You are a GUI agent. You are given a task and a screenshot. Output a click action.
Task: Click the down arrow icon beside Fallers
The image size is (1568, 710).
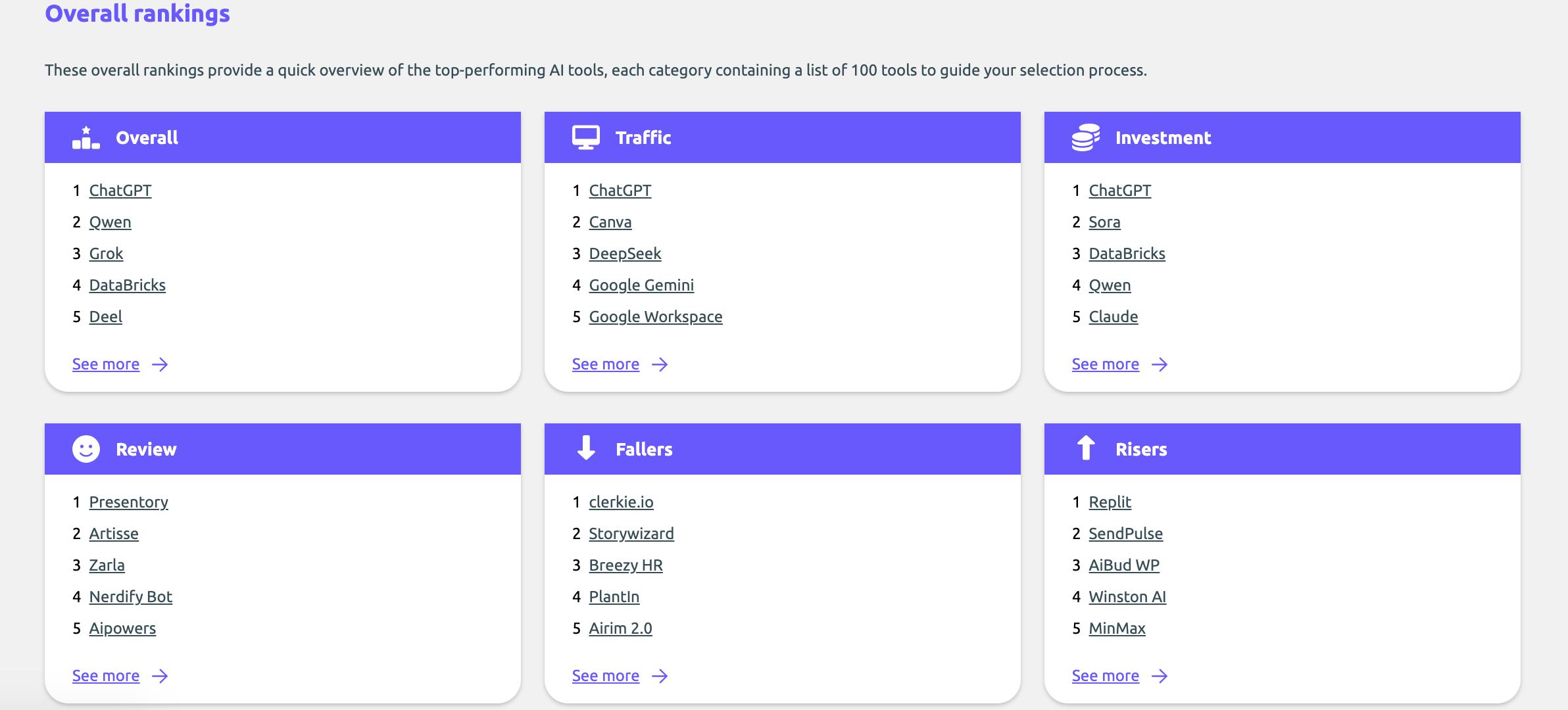(x=585, y=448)
